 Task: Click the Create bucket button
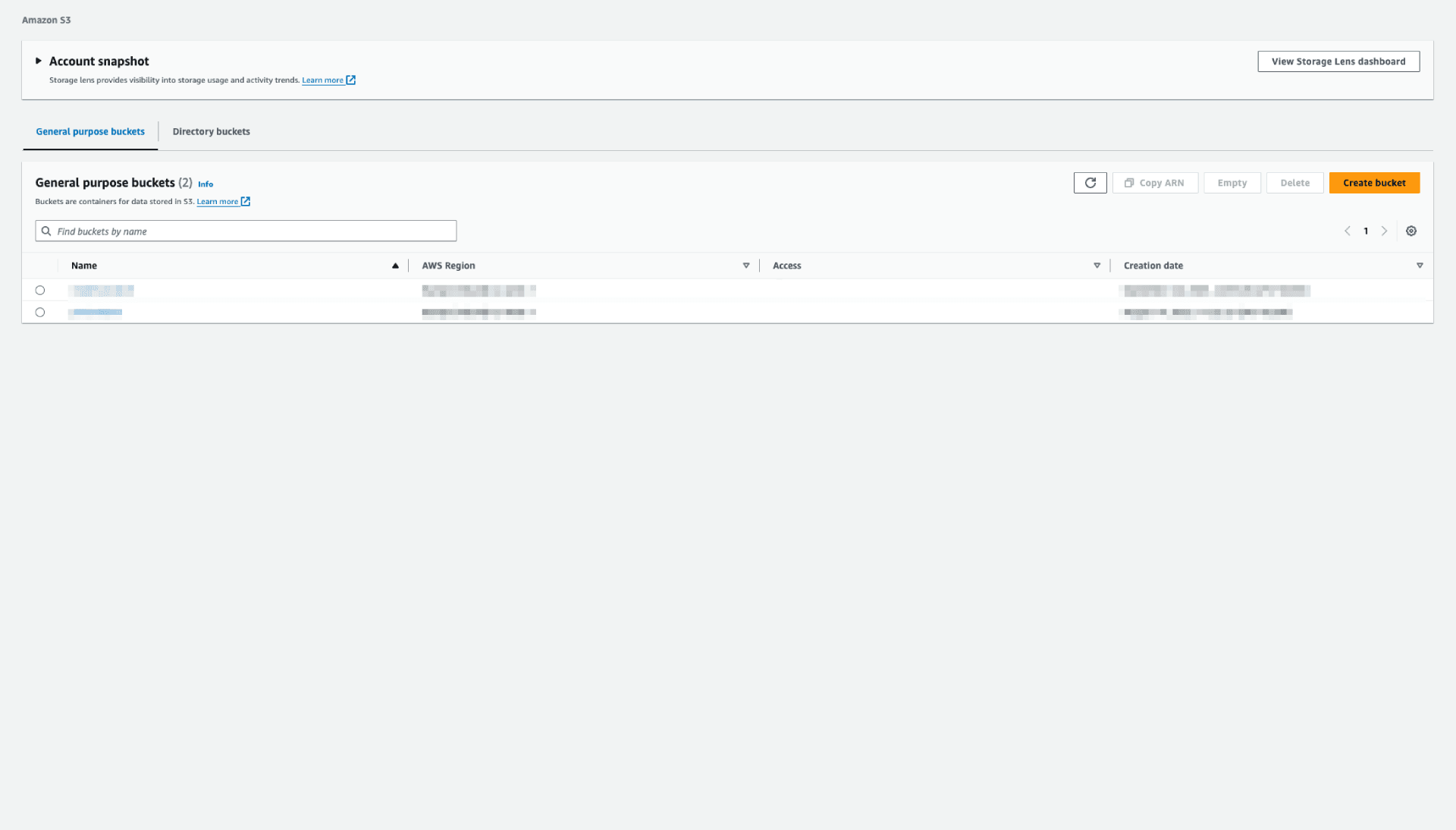1373,183
